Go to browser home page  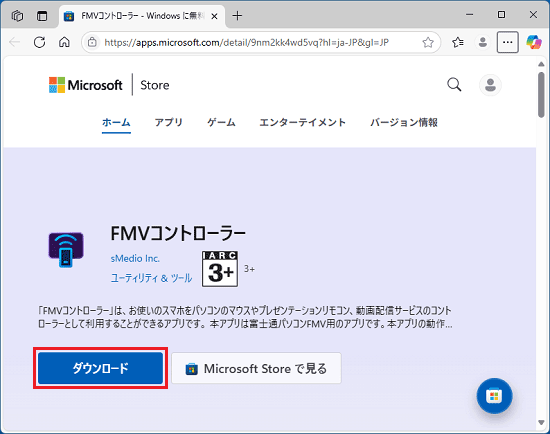coord(64,42)
